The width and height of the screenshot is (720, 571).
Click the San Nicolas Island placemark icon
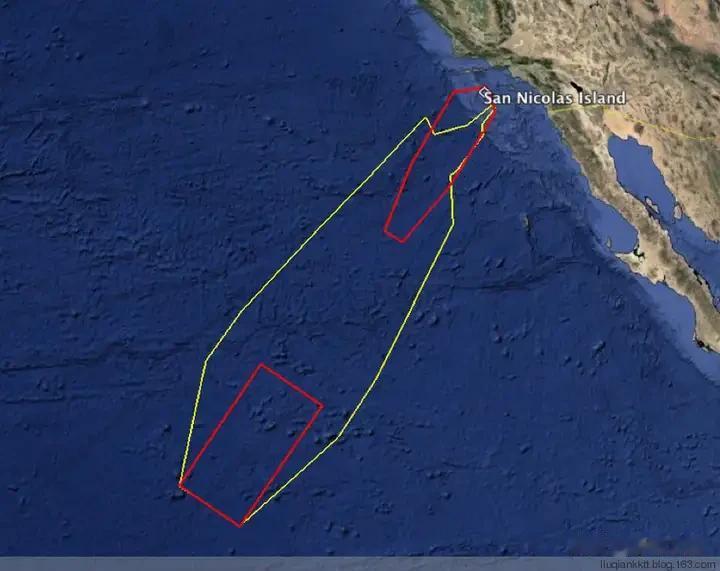click(484, 94)
